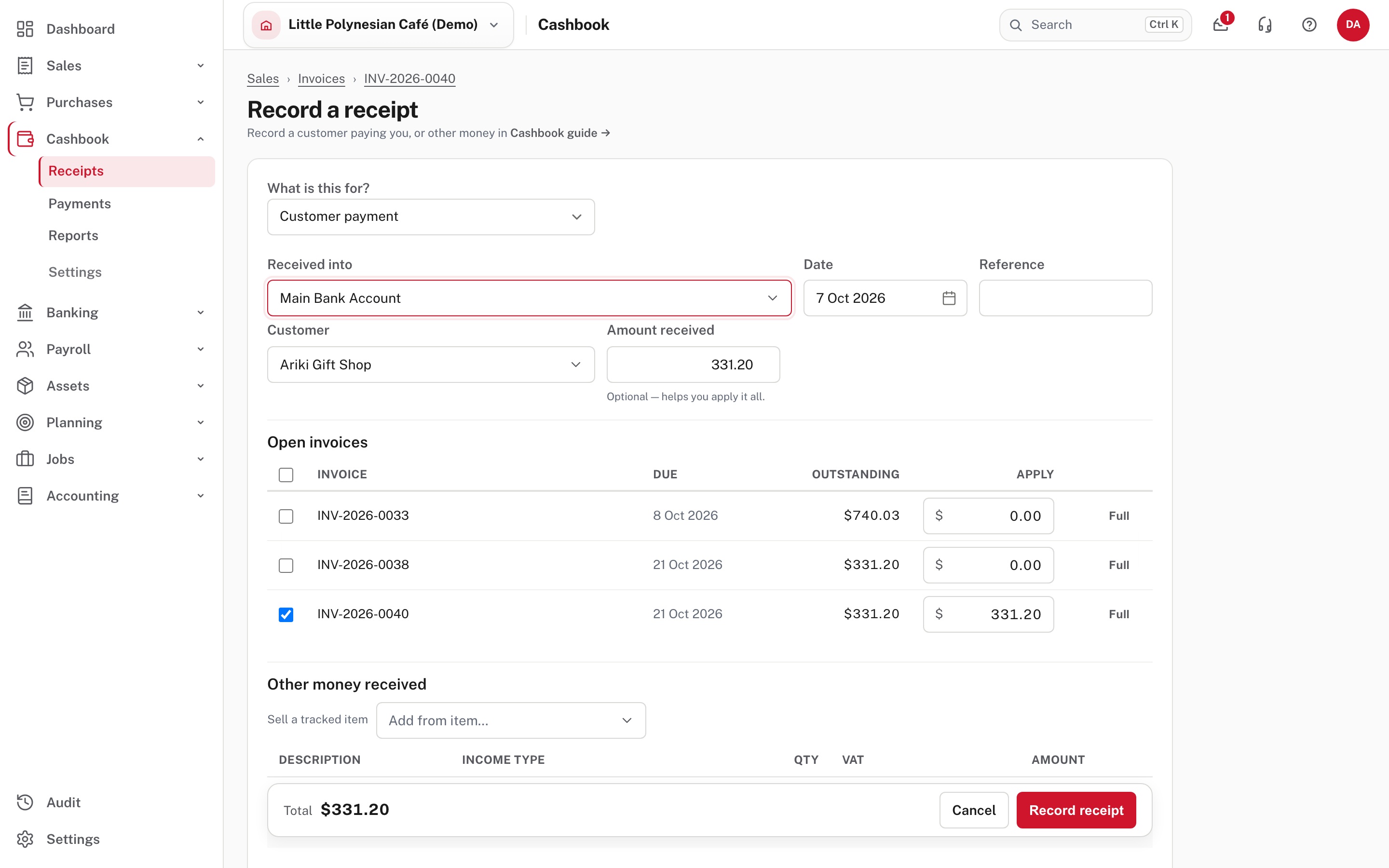Click the Accounting book icon

(25, 496)
